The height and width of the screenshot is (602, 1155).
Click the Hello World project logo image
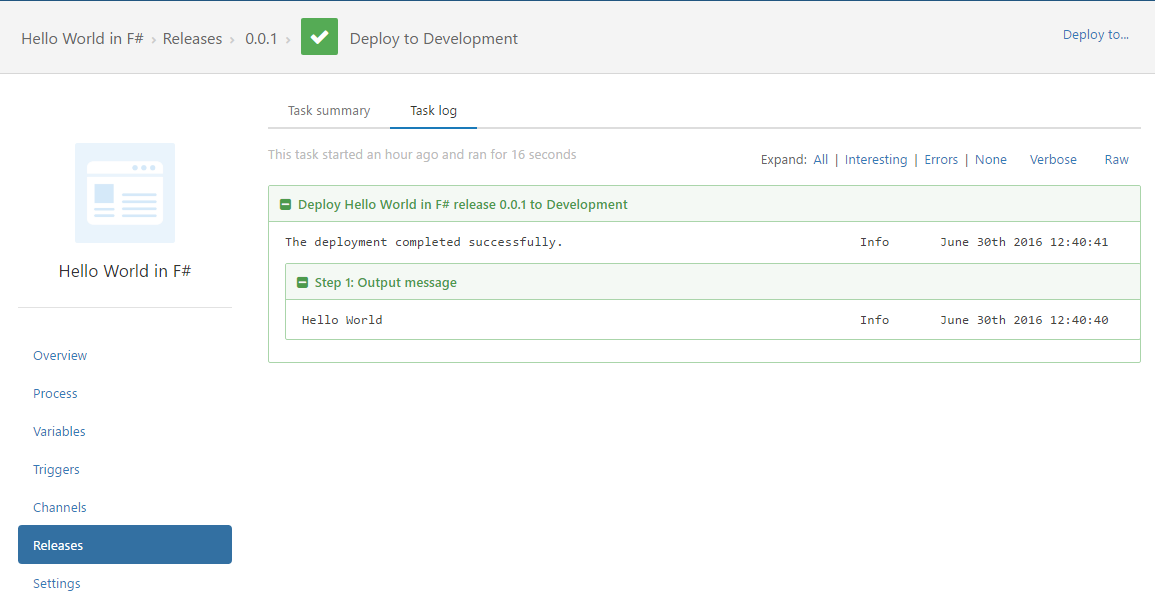tap(125, 193)
